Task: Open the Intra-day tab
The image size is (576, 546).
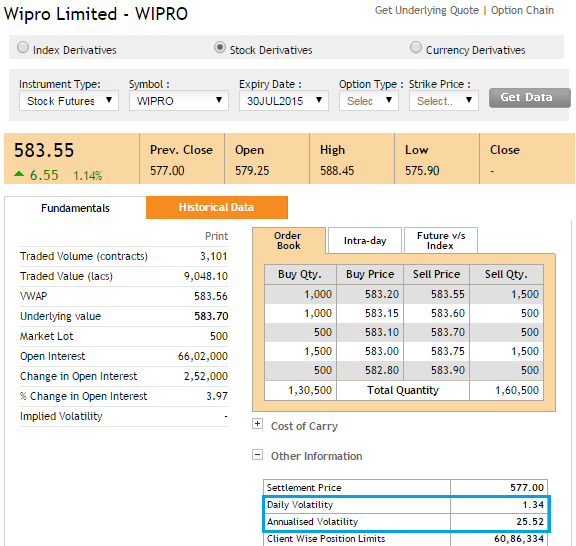Action: point(365,241)
